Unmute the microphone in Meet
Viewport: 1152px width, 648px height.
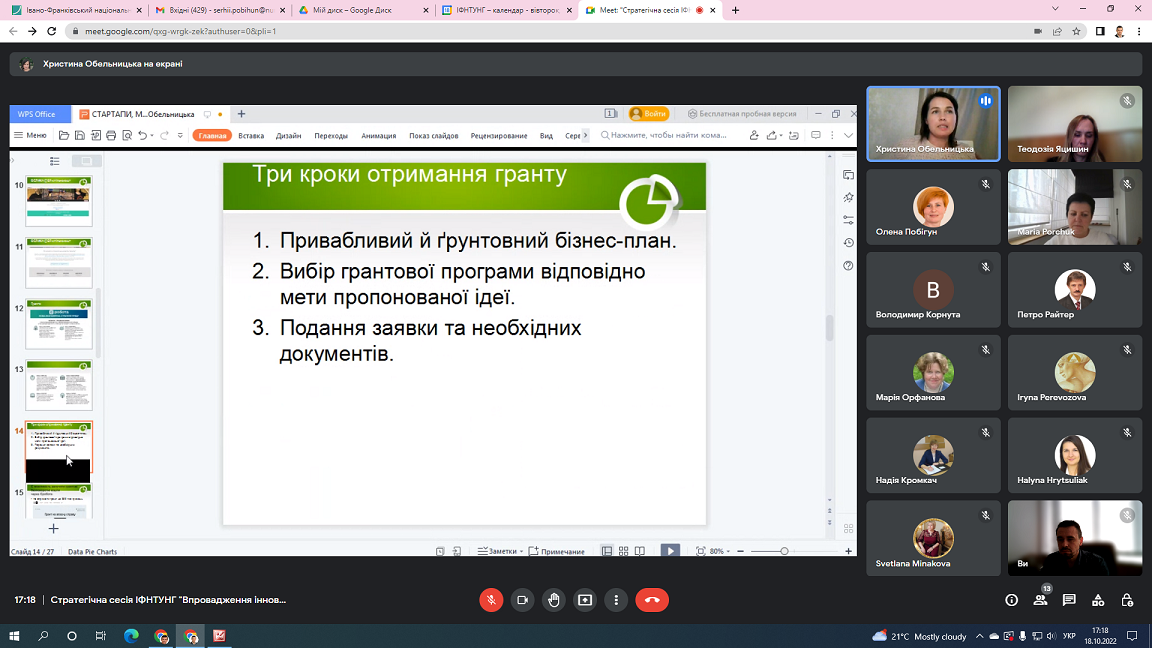click(490, 600)
